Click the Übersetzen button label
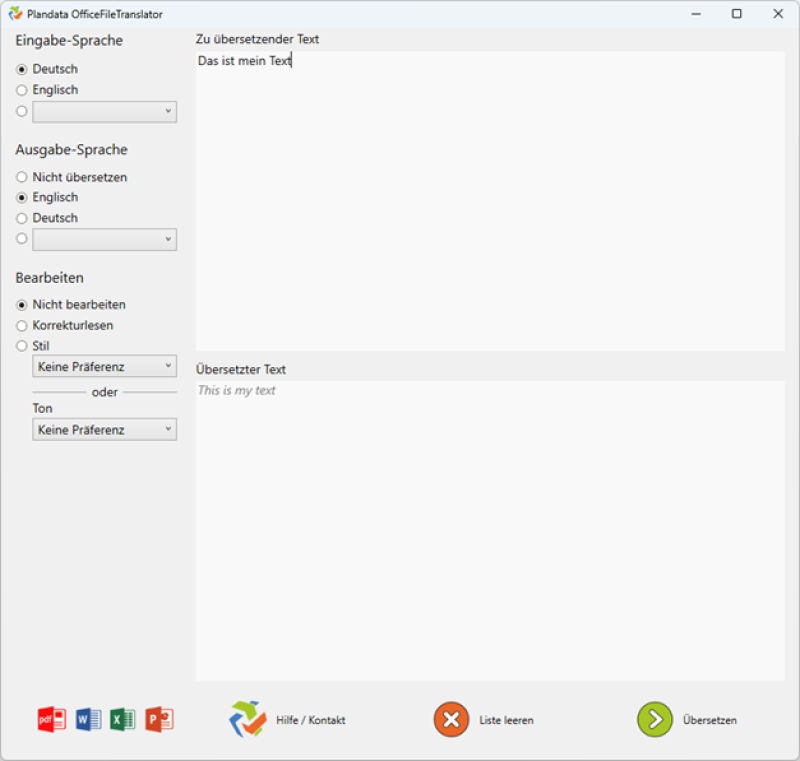Image resolution: width=800 pixels, height=761 pixels. coord(709,720)
